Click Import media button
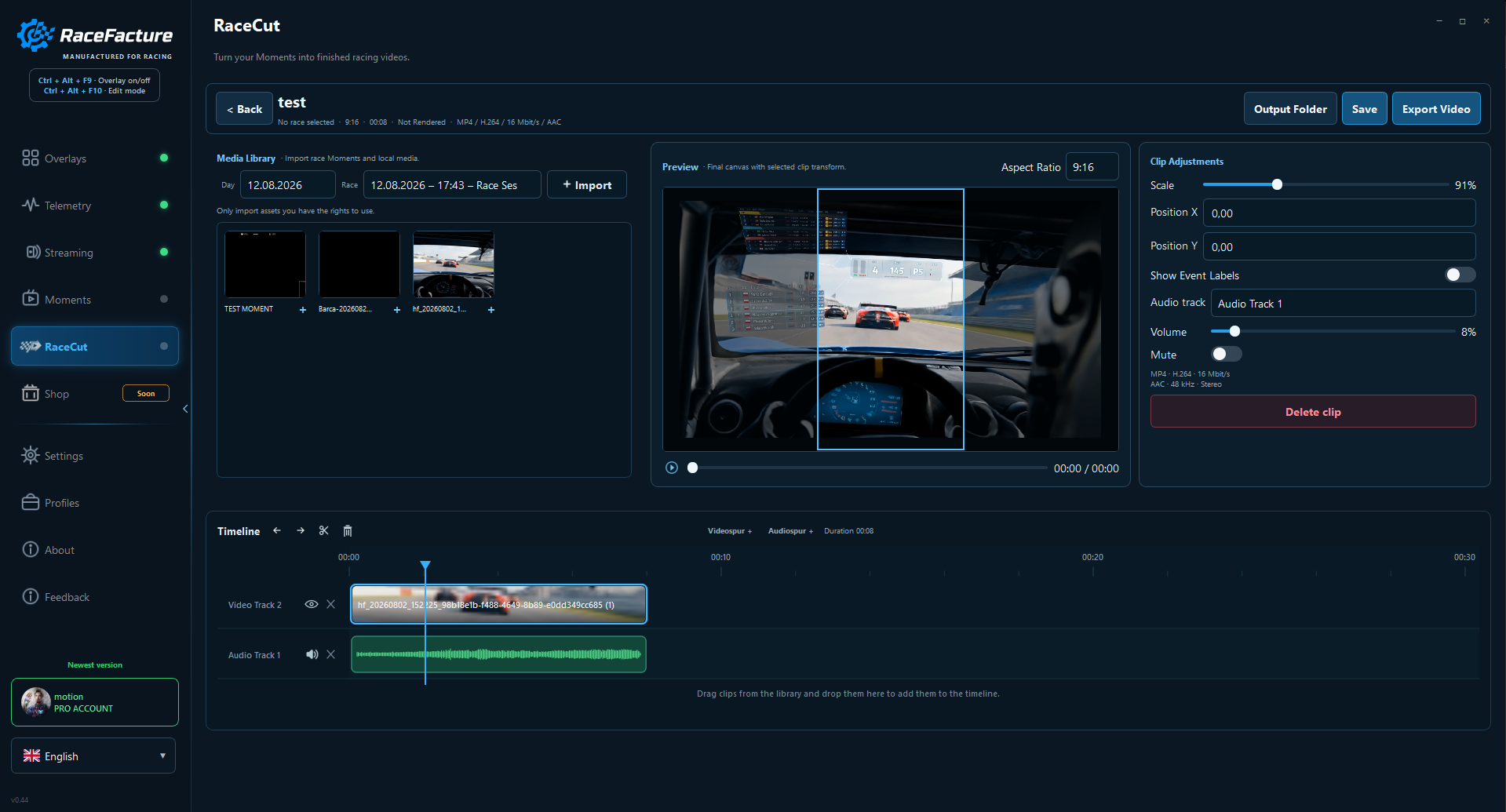This screenshot has height=812, width=1506. (x=586, y=185)
